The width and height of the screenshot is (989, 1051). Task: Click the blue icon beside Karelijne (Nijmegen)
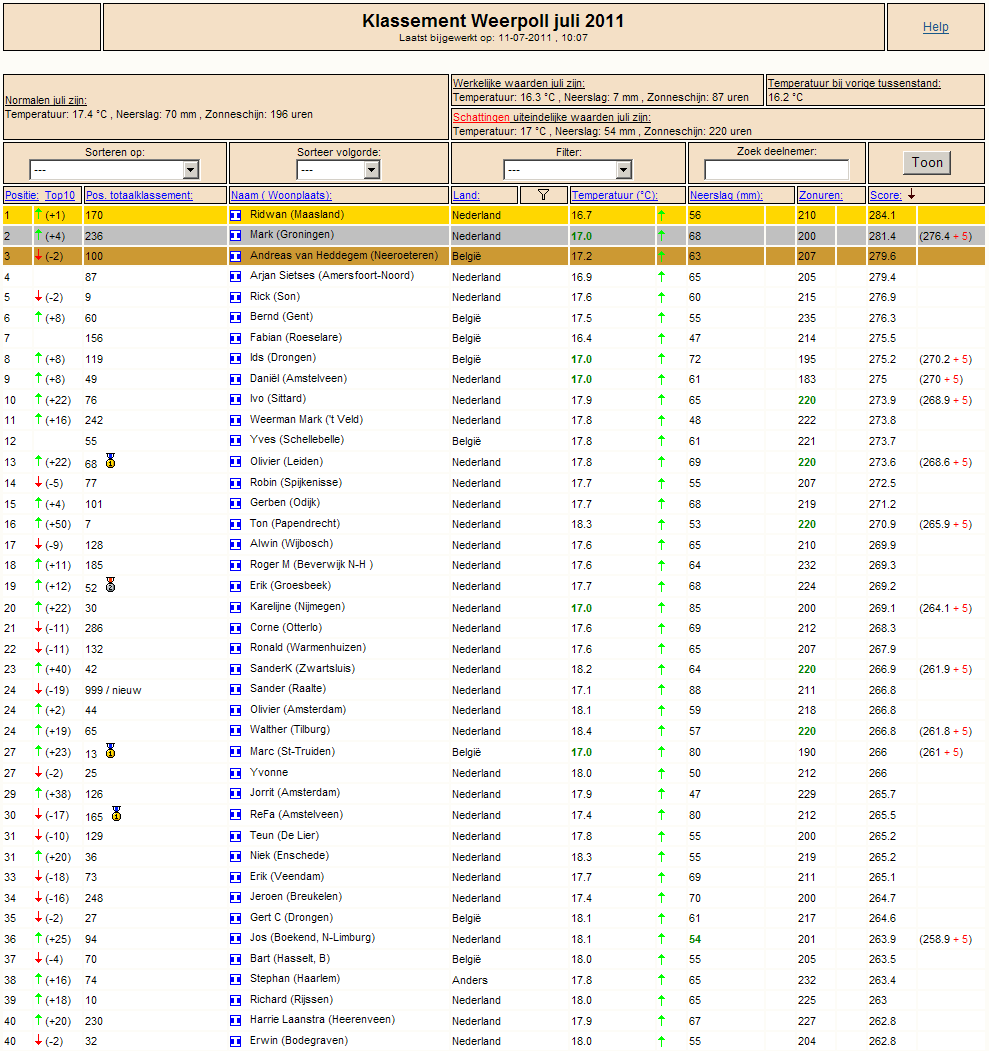coord(235,608)
